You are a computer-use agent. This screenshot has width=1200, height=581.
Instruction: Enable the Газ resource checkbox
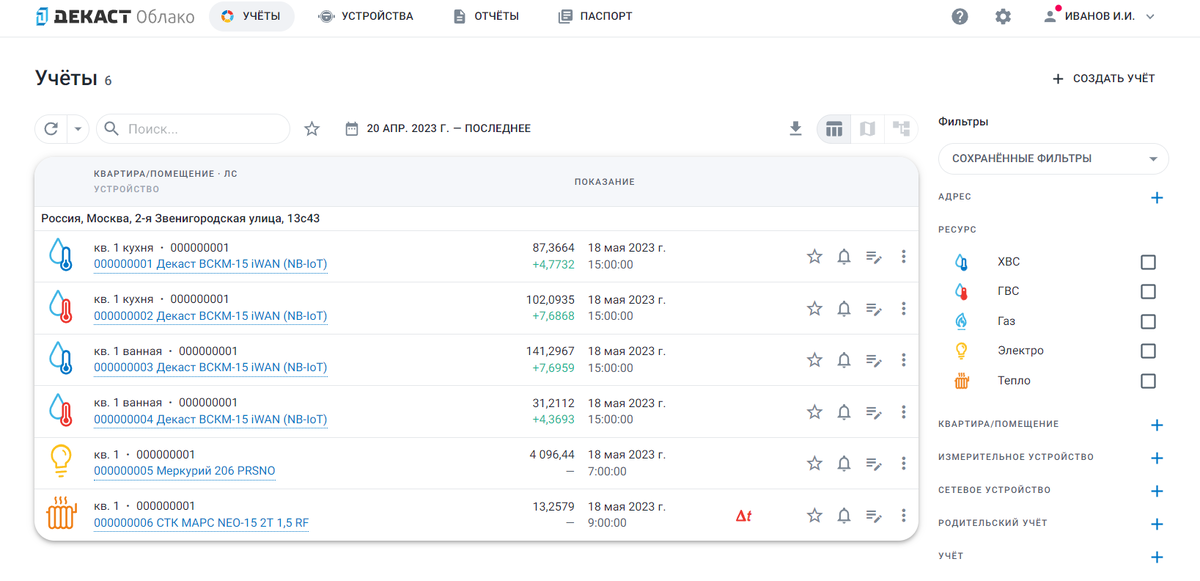pos(1148,321)
